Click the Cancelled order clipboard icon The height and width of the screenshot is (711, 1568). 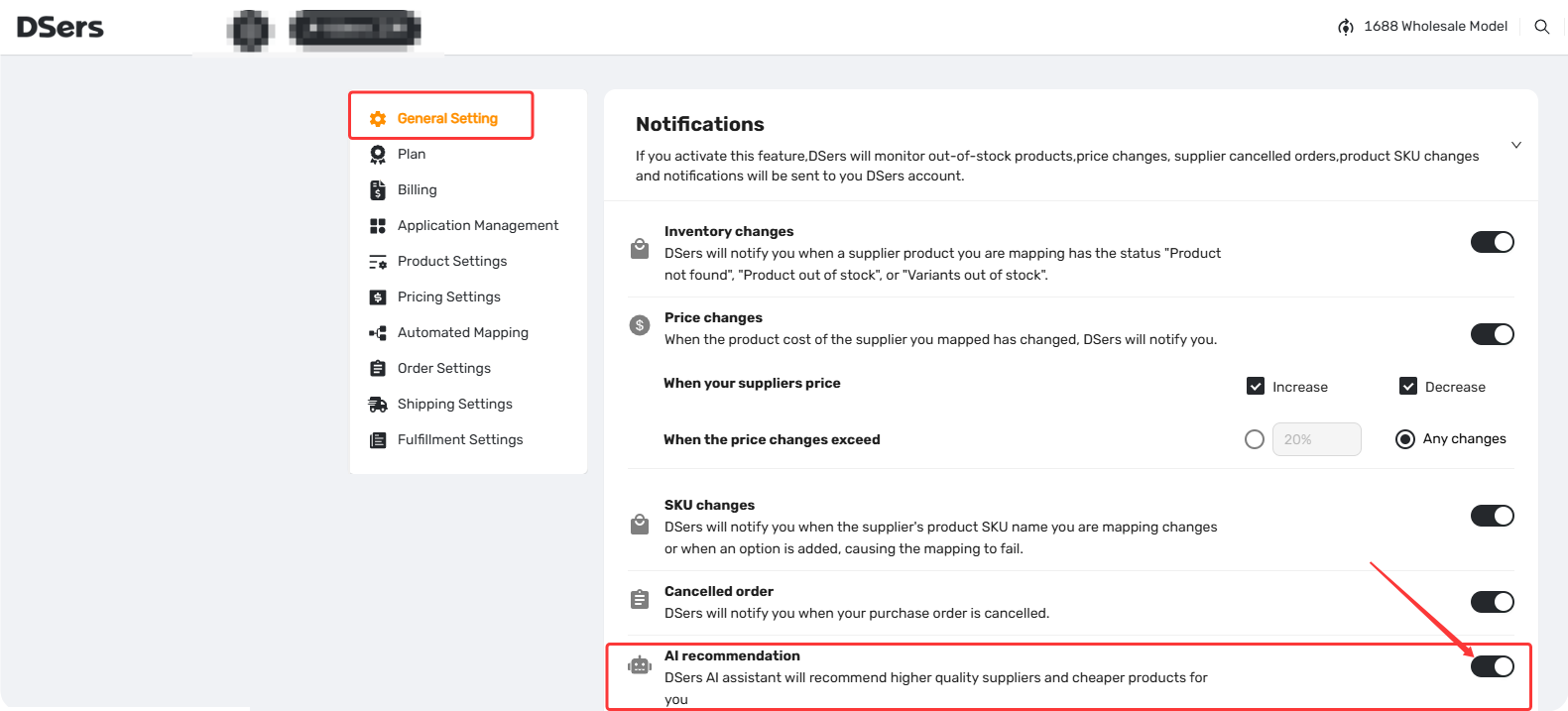pos(640,599)
